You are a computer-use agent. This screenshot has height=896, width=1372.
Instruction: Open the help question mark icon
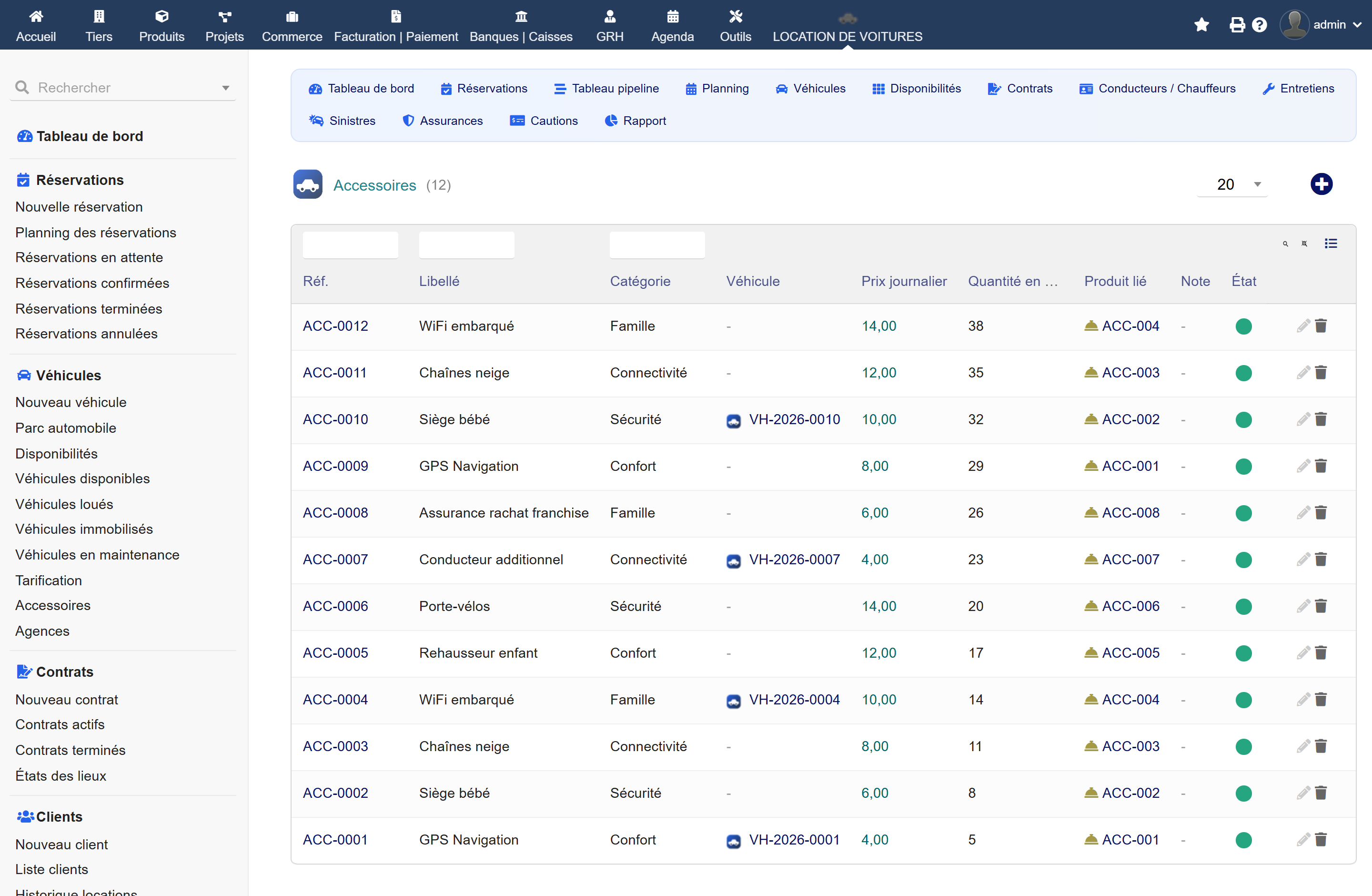pos(1260,25)
